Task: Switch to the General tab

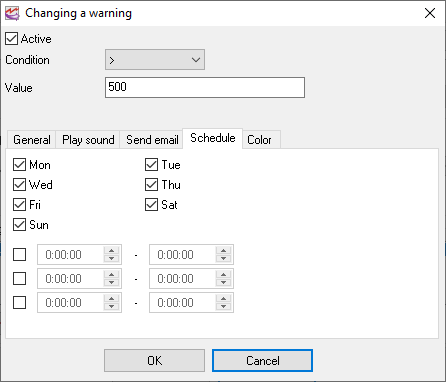Action: [32, 140]
